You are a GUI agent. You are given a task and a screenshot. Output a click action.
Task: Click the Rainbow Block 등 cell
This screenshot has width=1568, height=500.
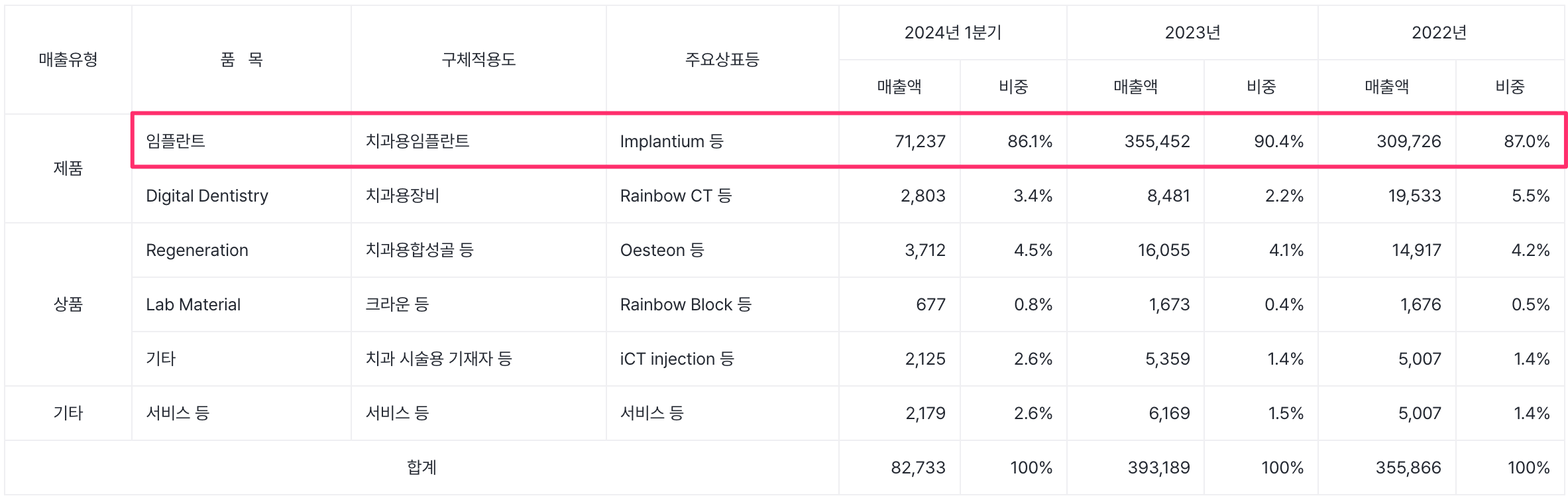click(685, 304)
